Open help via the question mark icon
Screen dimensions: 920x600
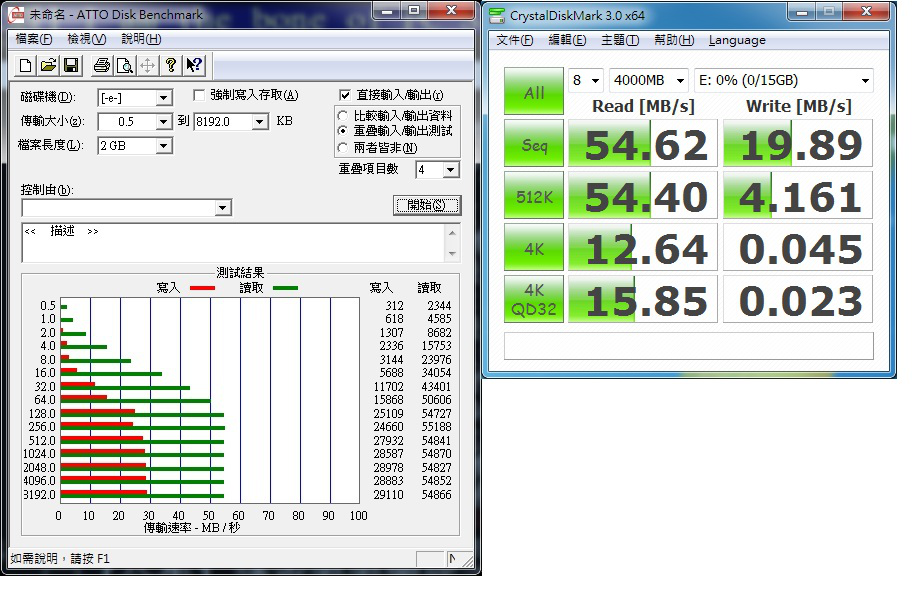[x=171, y=65]
